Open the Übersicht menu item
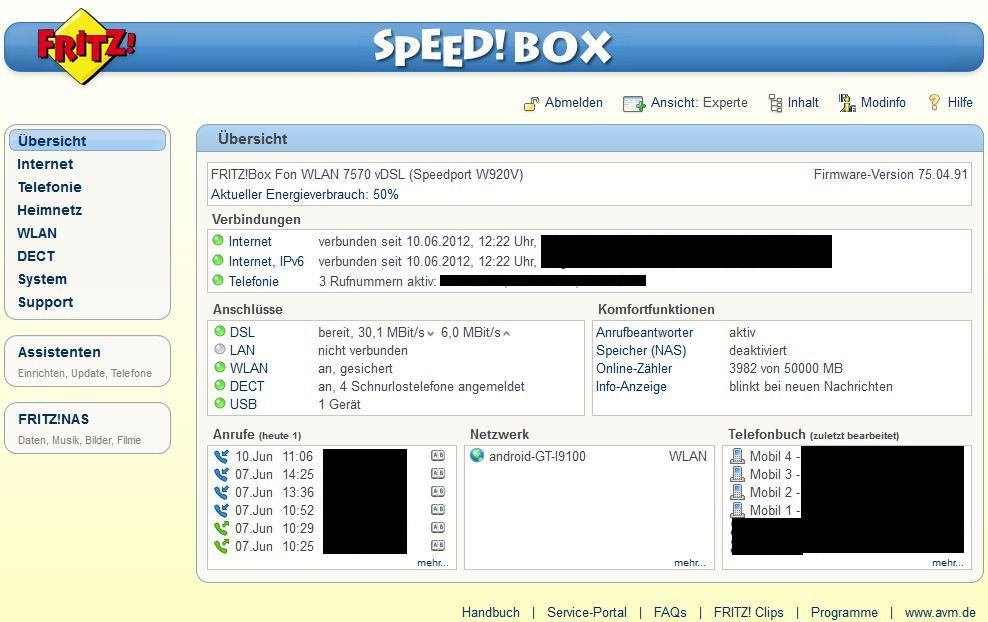 coord(88,141)
